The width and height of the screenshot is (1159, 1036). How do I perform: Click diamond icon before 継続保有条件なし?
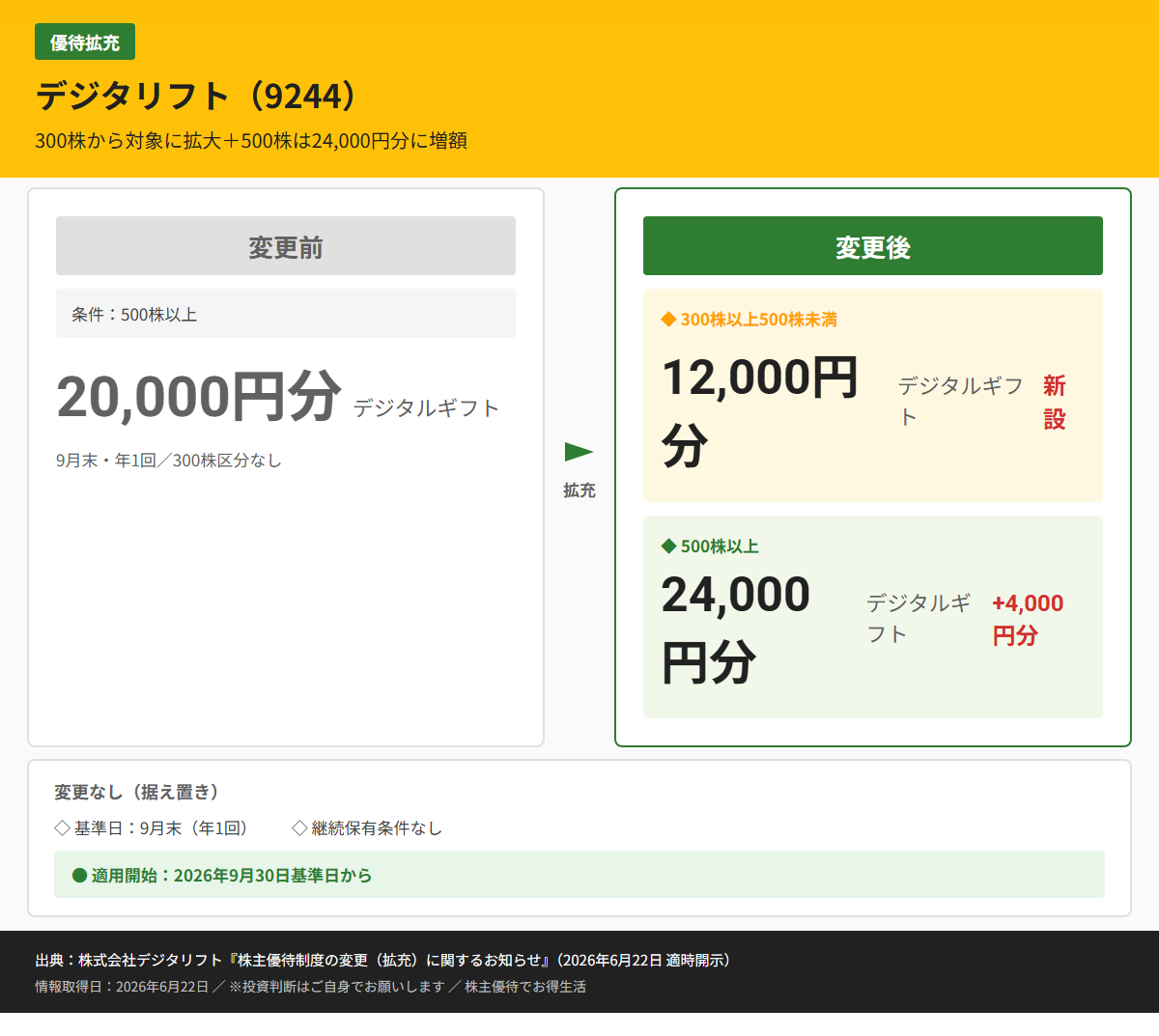(299, 828)
